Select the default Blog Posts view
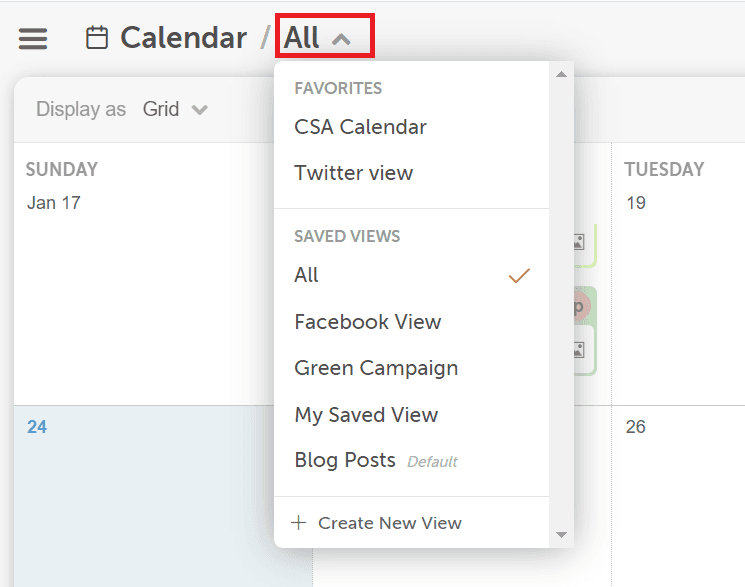Screen dimensions: 745x587 coord(411,460)
